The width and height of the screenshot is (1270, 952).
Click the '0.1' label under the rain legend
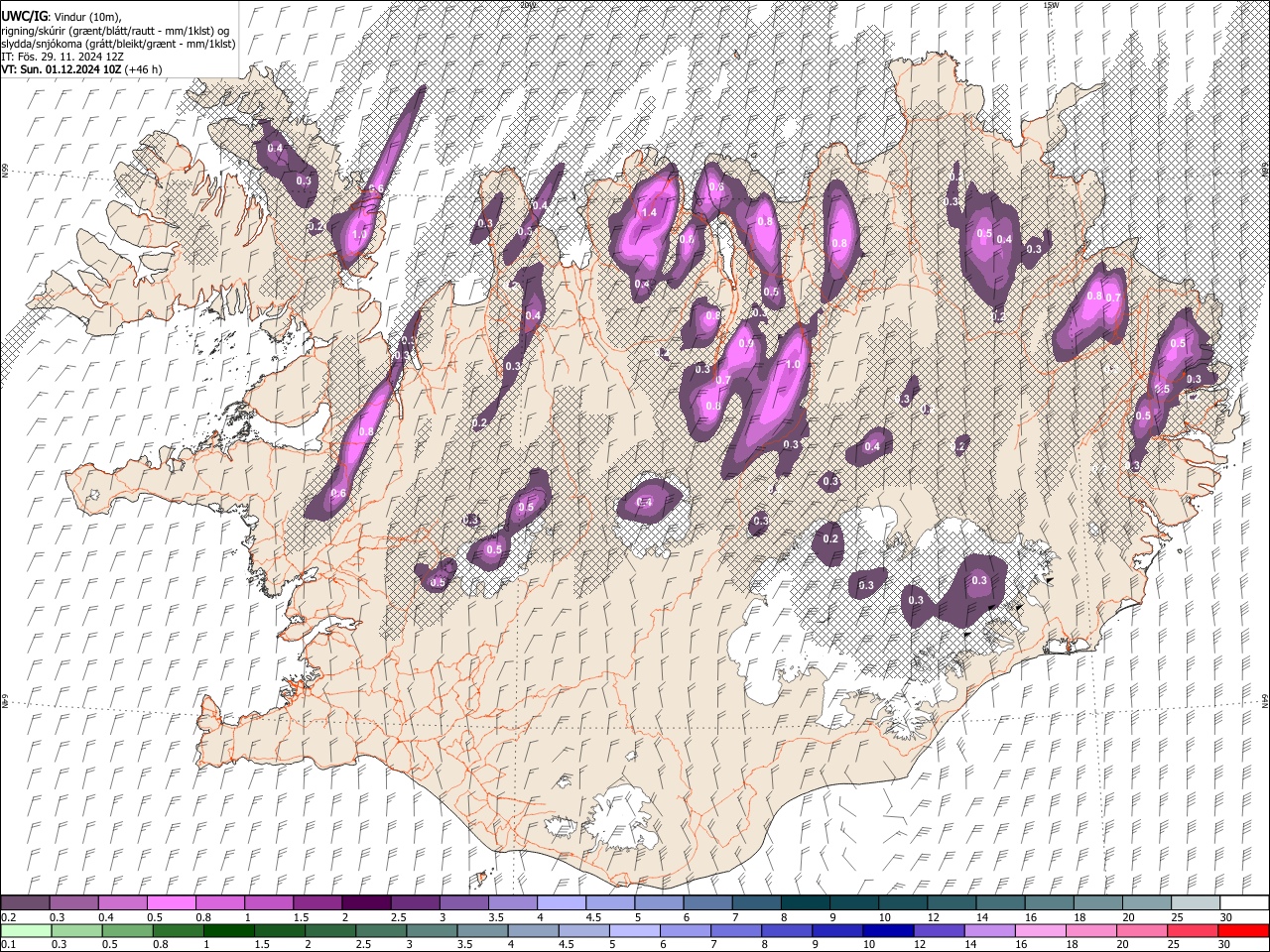7,944
